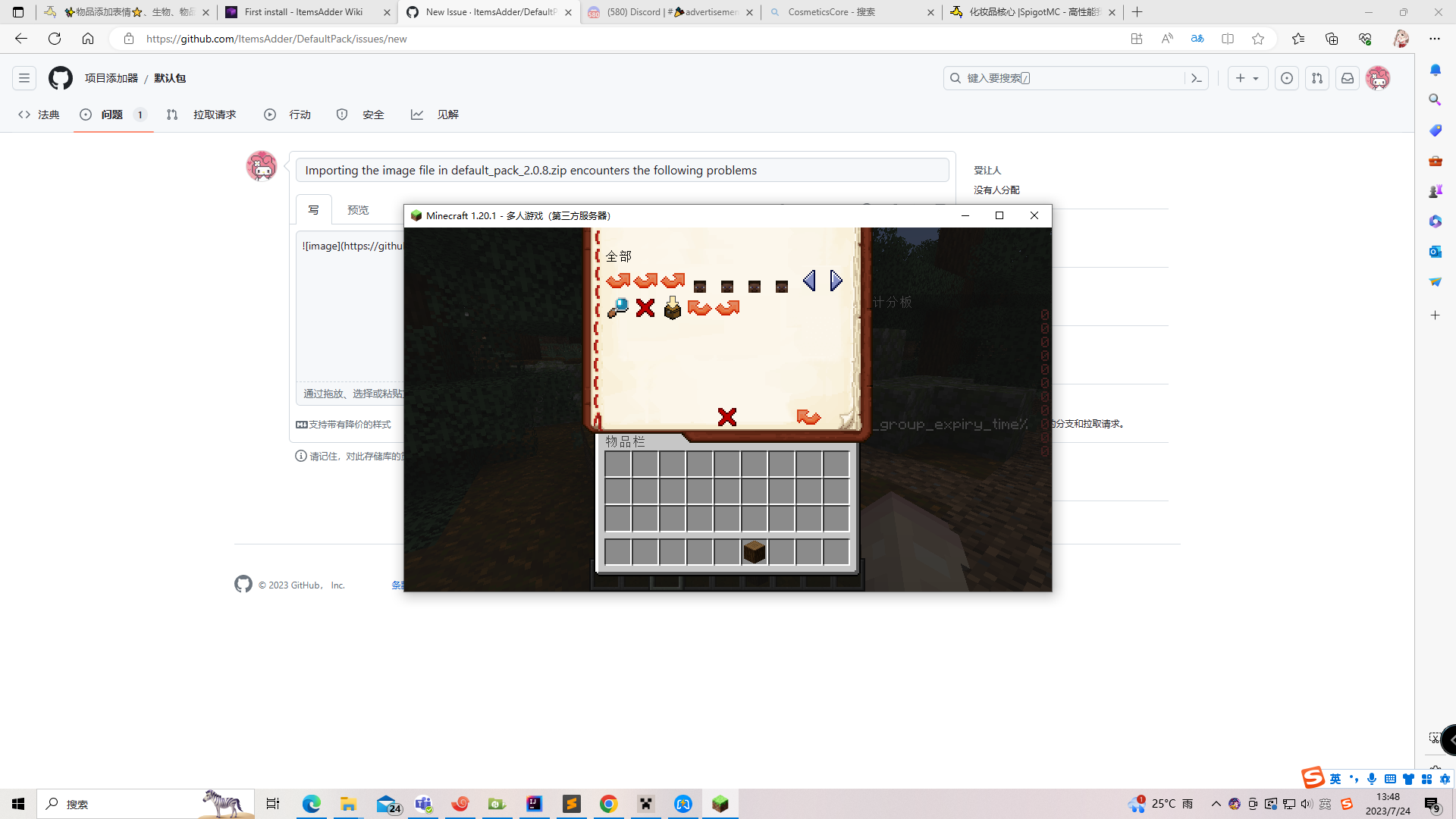
Task: Open the Collections icon in the Edge toolbar
Action: coord(1332,39)
